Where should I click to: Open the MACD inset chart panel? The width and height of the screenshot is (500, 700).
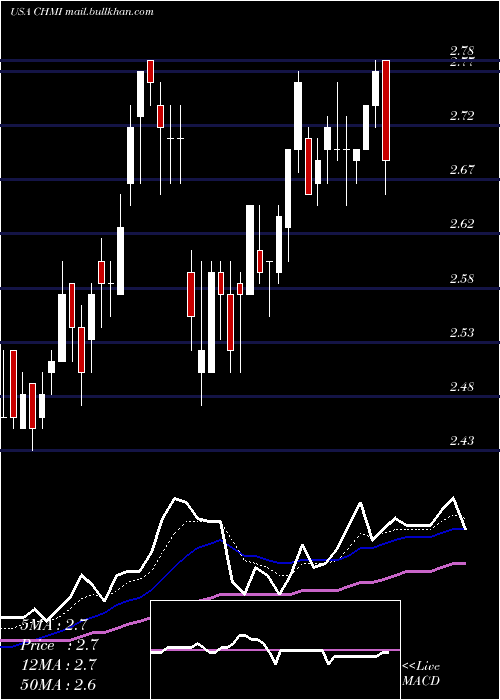click(x=275, y=650)
